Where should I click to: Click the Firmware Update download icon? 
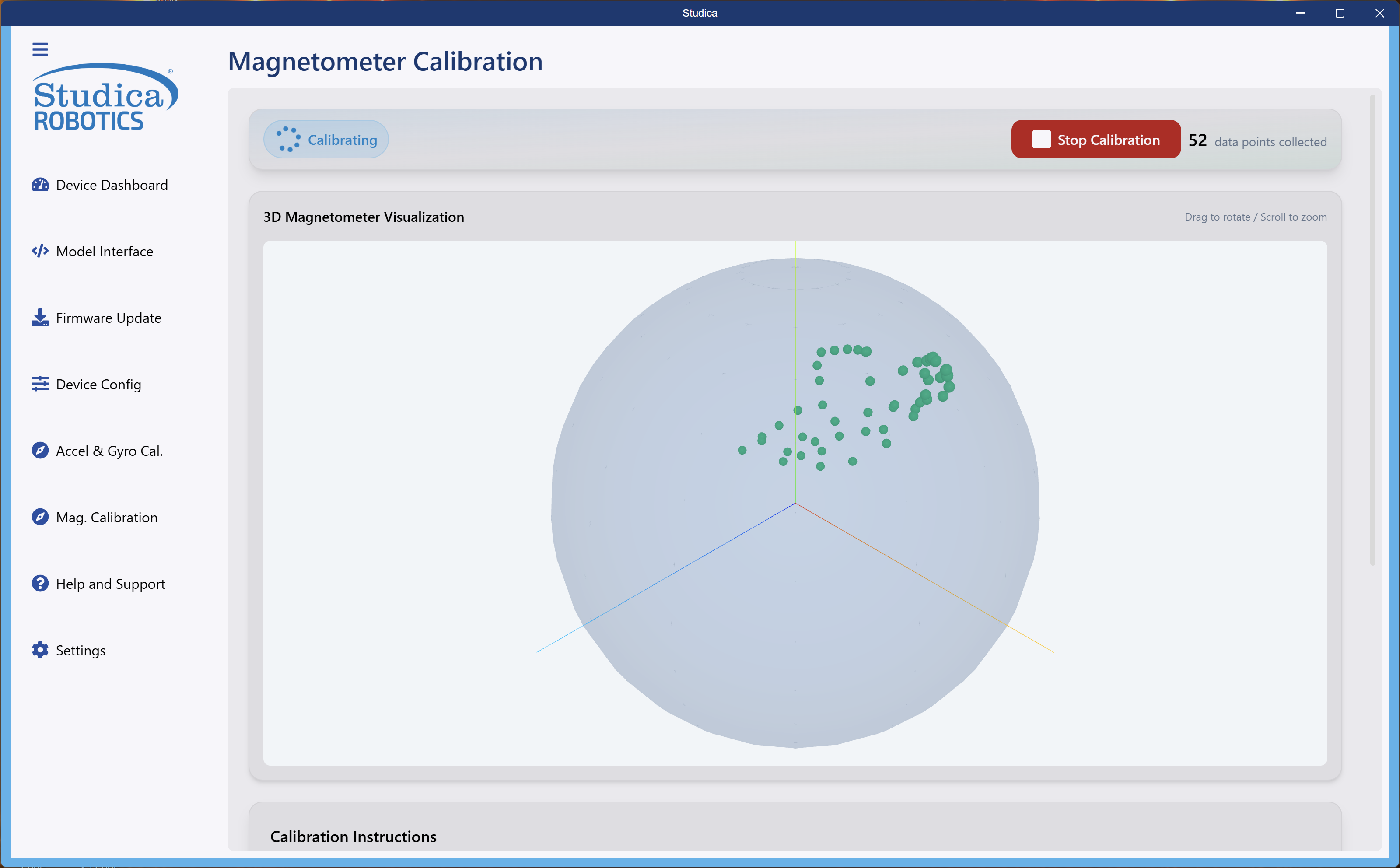[40, 318]
